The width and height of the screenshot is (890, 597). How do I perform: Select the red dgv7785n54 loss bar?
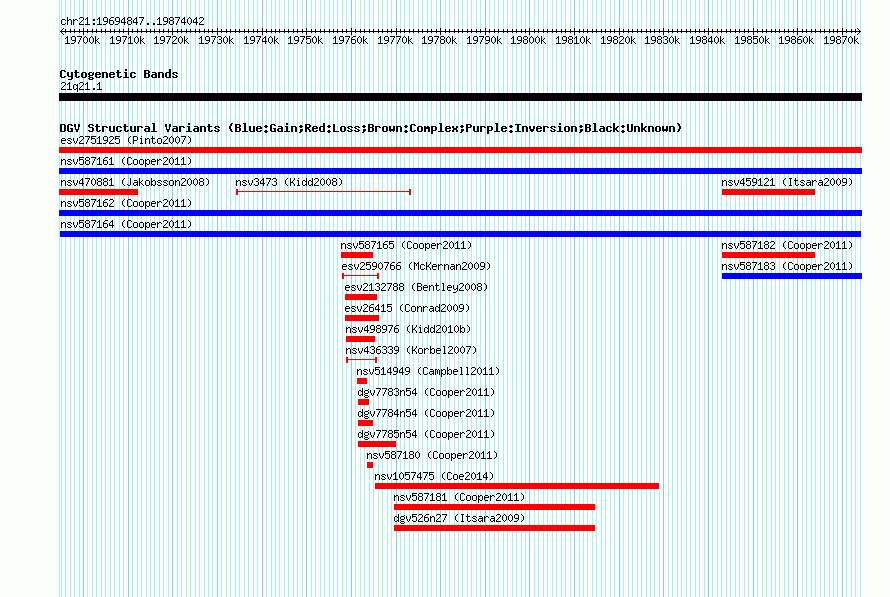click(377, 444)
